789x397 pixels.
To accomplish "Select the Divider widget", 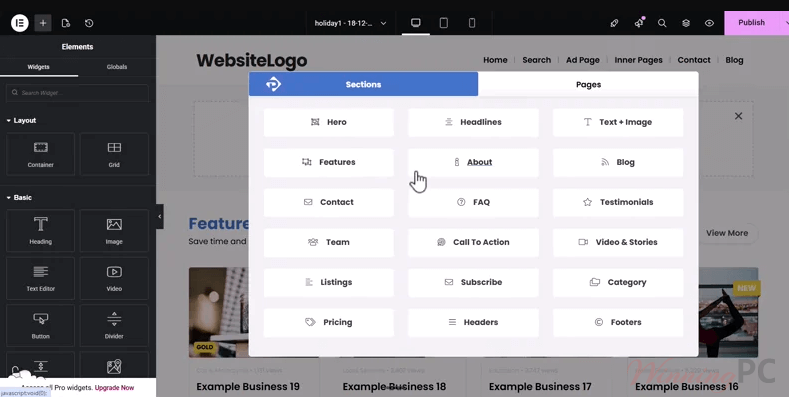I will pos(114,326).
